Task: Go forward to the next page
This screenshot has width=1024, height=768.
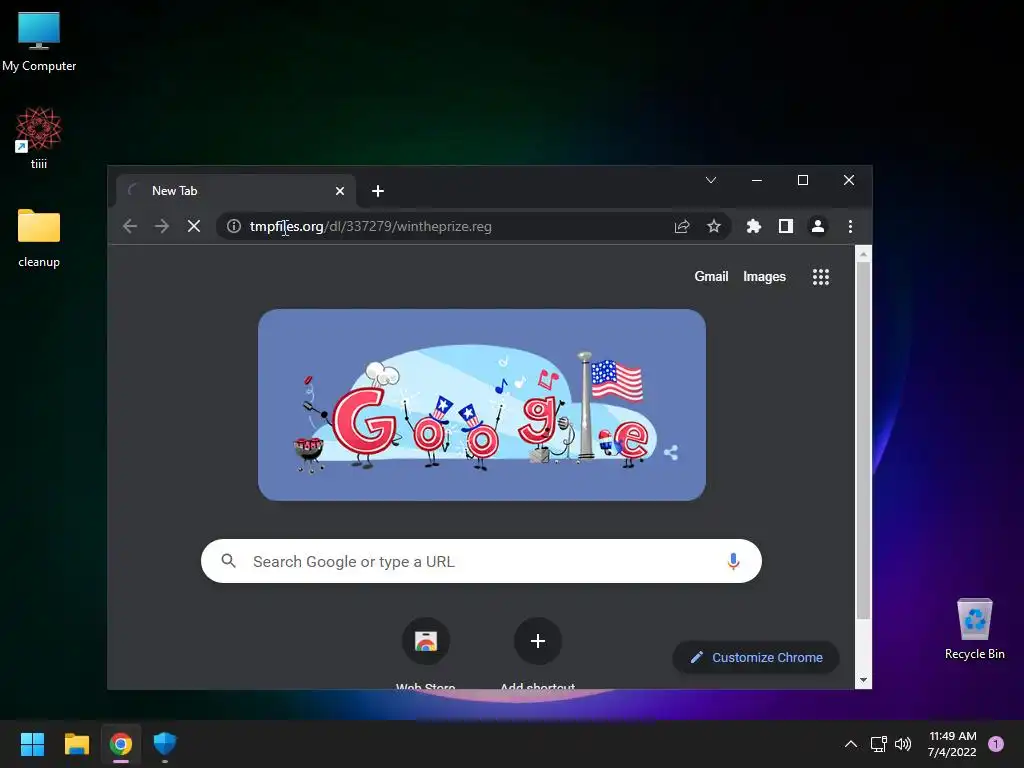Action: (x=162, y=226)
